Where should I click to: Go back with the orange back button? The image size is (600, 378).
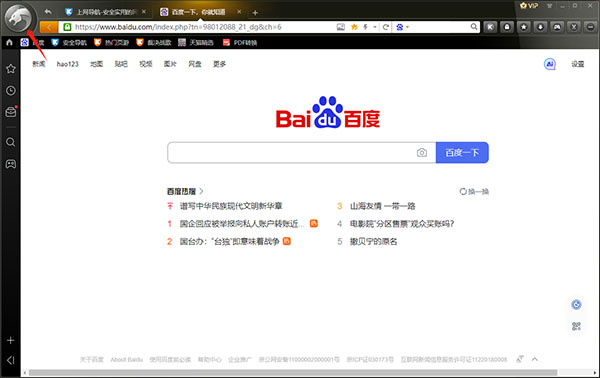(49, 27)
